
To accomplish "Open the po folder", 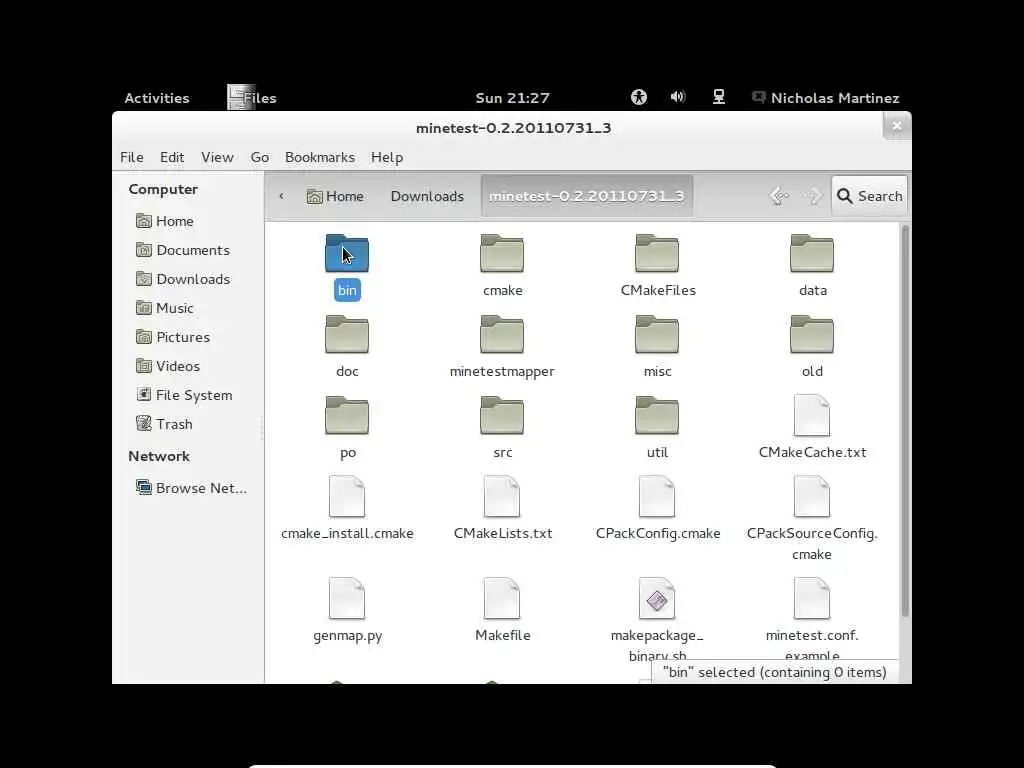I will coord(347,415).
